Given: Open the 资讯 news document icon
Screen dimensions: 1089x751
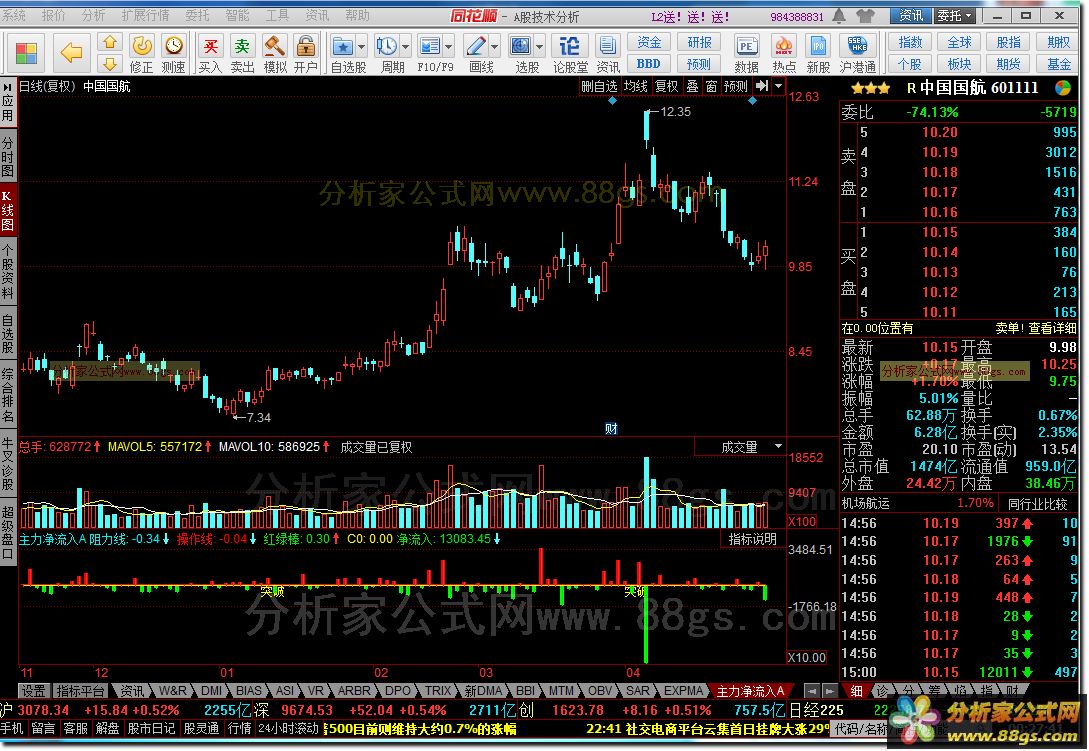Looking at the screenshot, I should pyautogui.click(x=608, y=53).
